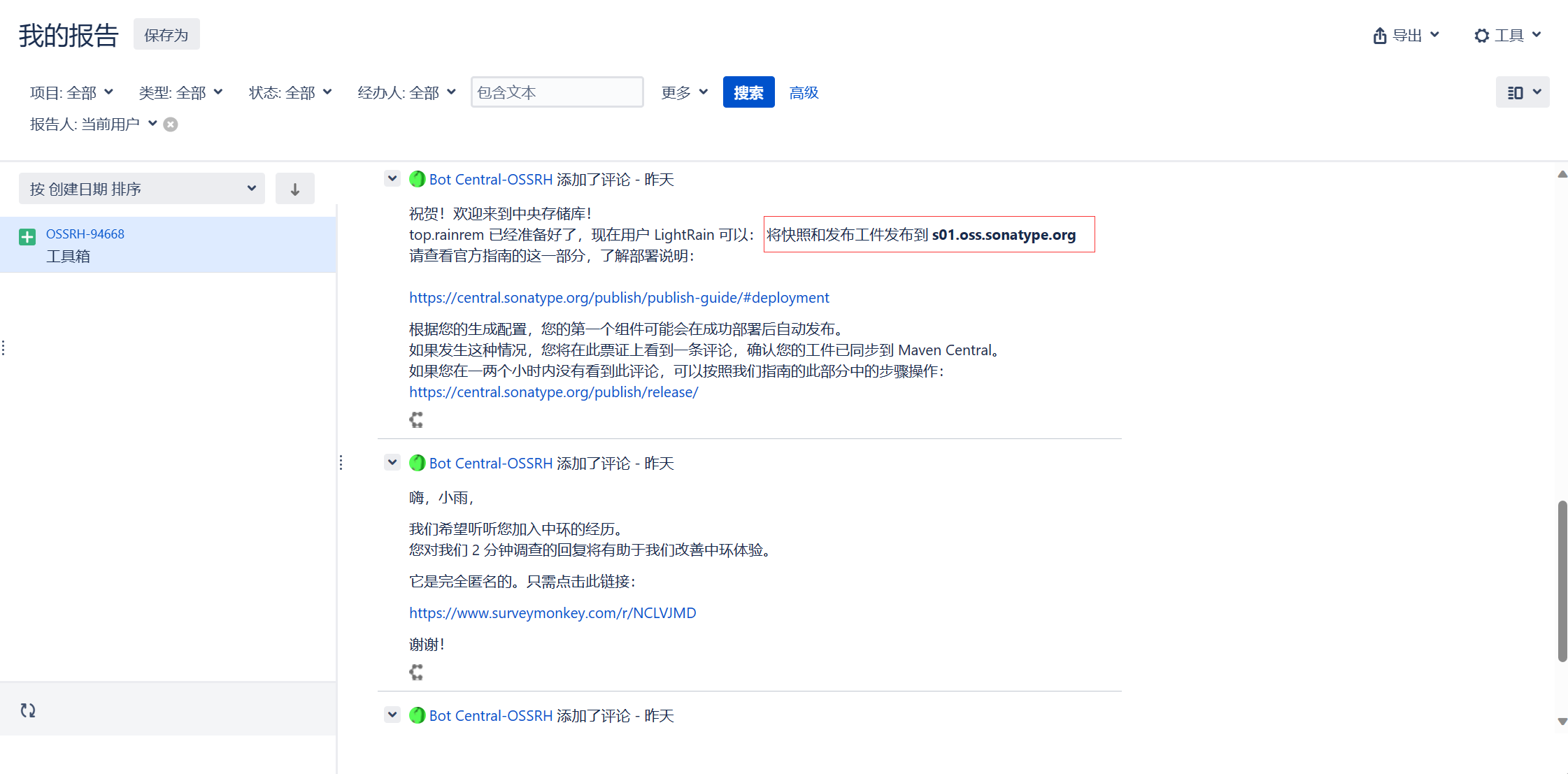Collapse the third Bot Central-OSSRH comment
Image resolution: width=1568 pixels, height=774 pixels.
point(392,715)
